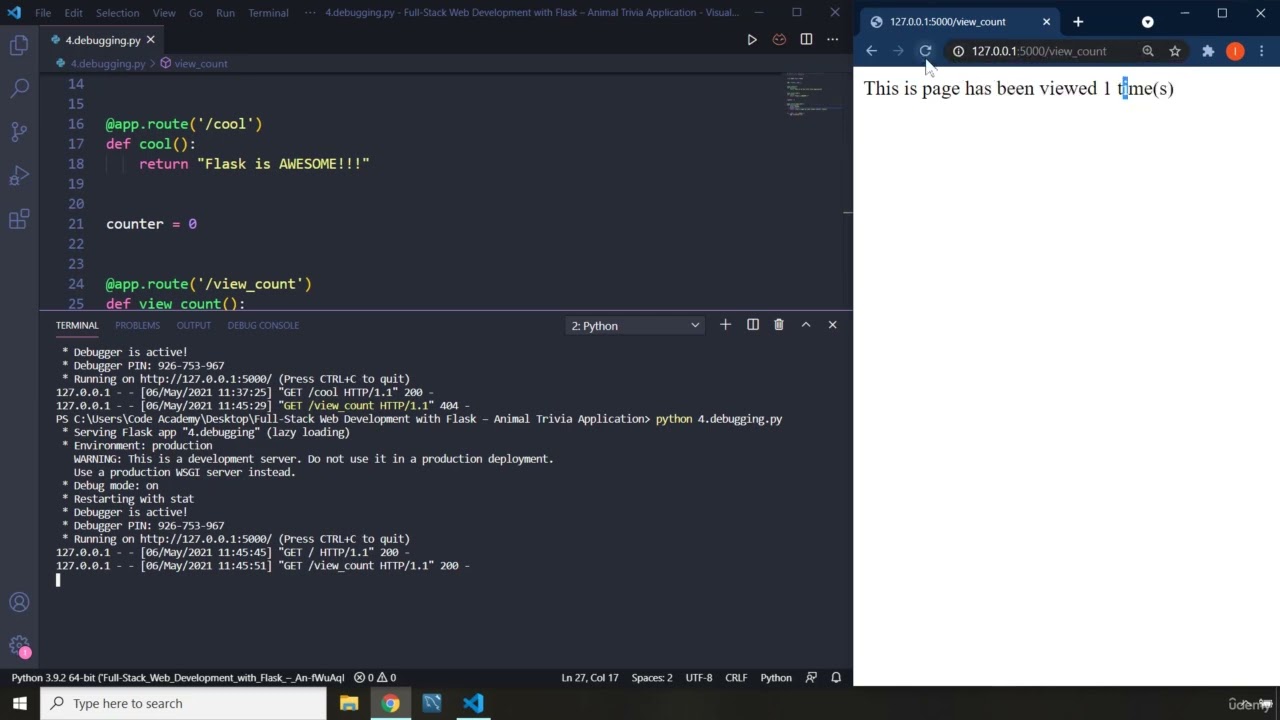Open the Run and Debug view
1280x720 pixels.
tap(19, 175)
